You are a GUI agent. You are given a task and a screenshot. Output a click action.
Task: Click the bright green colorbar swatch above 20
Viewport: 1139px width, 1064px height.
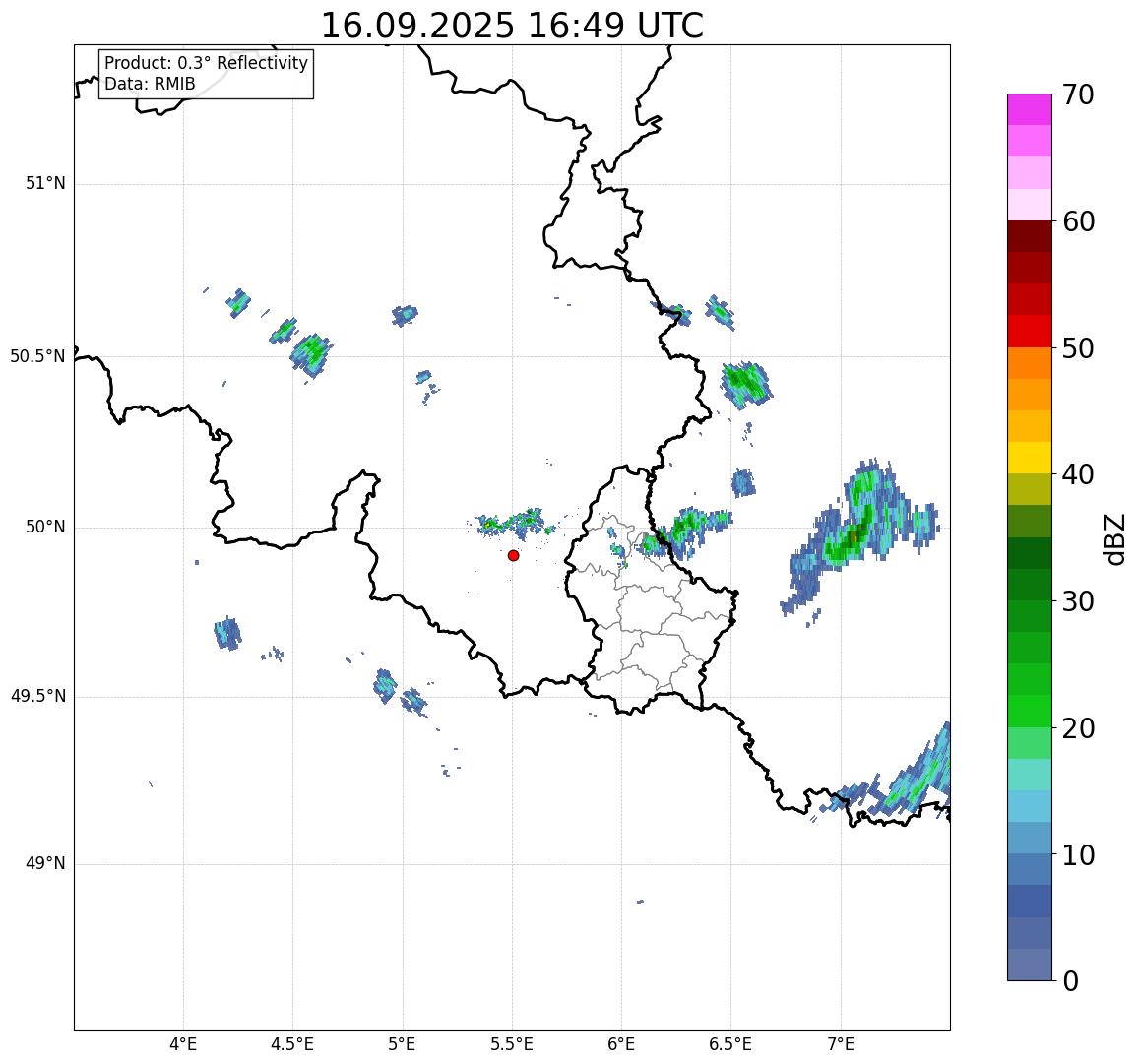[x=1030, y=711]
